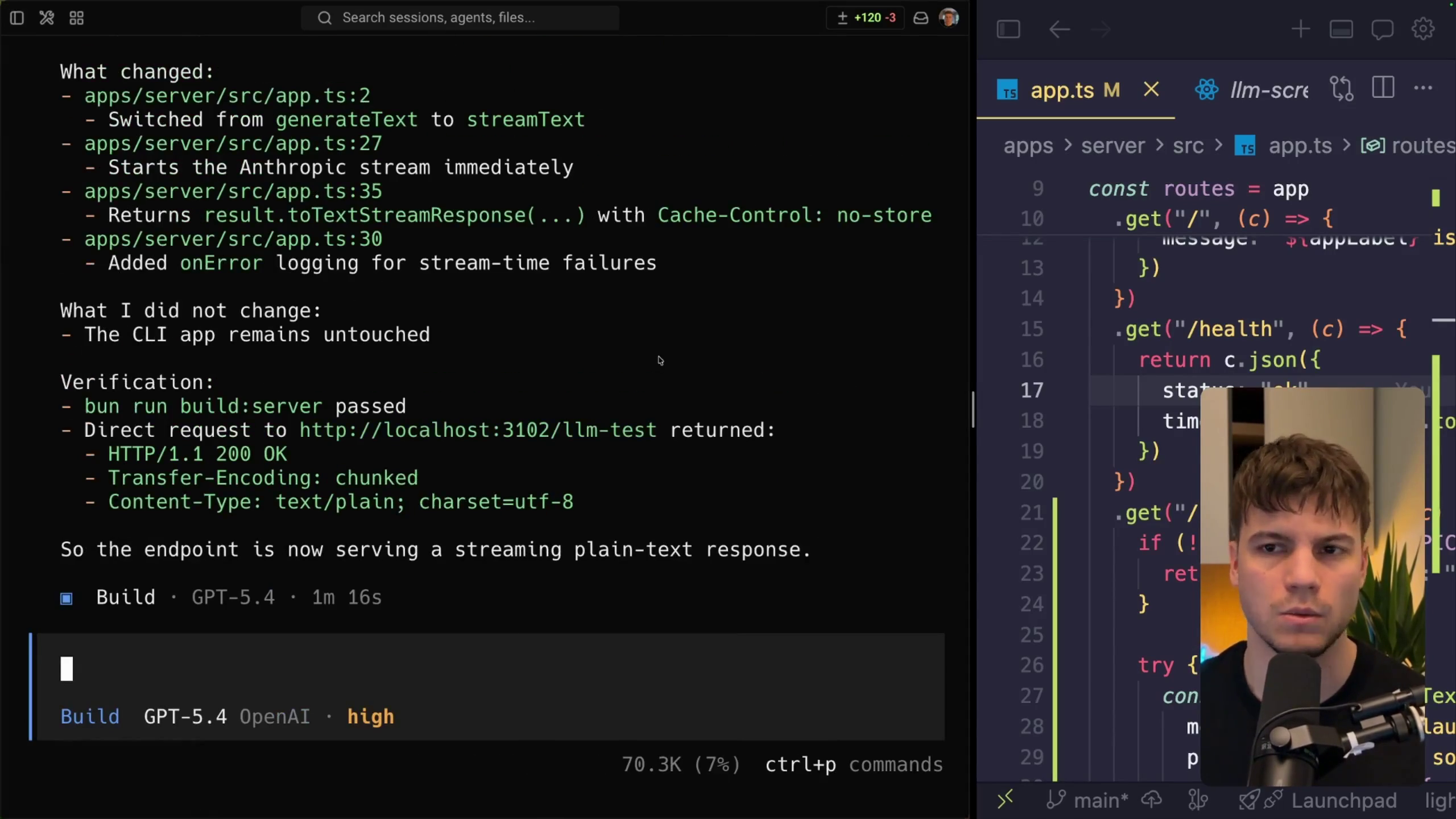This screenshot has height=819, width=1456.
Task: Click the routes symbol breadcrumb
Action: tap(1407, 146)
